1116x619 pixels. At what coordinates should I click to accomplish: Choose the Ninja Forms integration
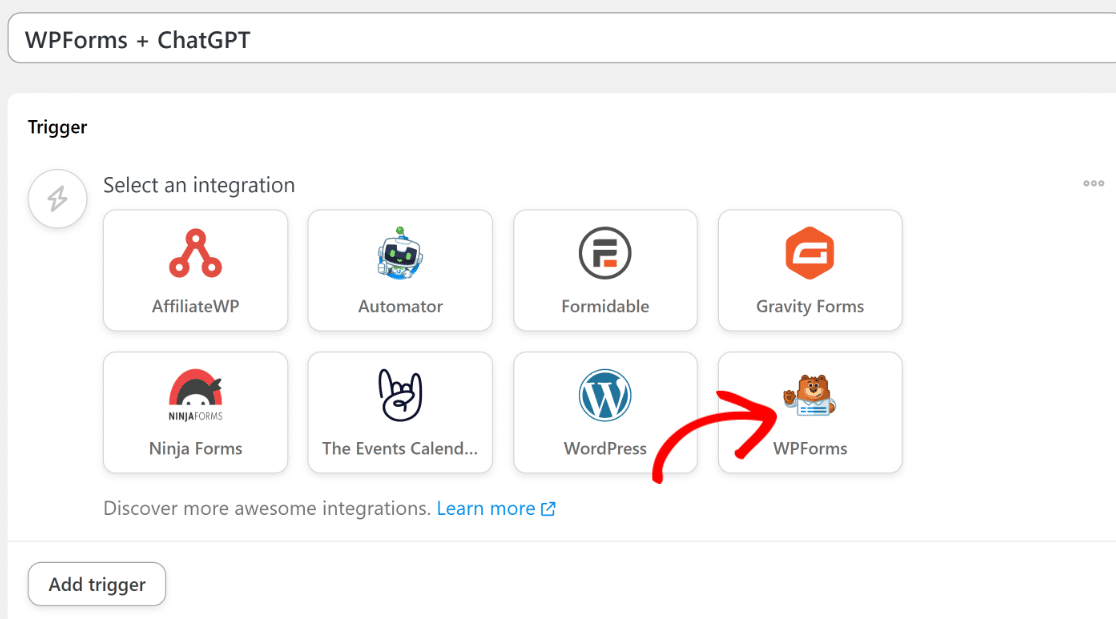pyautogui.click(x=196, y=413)
